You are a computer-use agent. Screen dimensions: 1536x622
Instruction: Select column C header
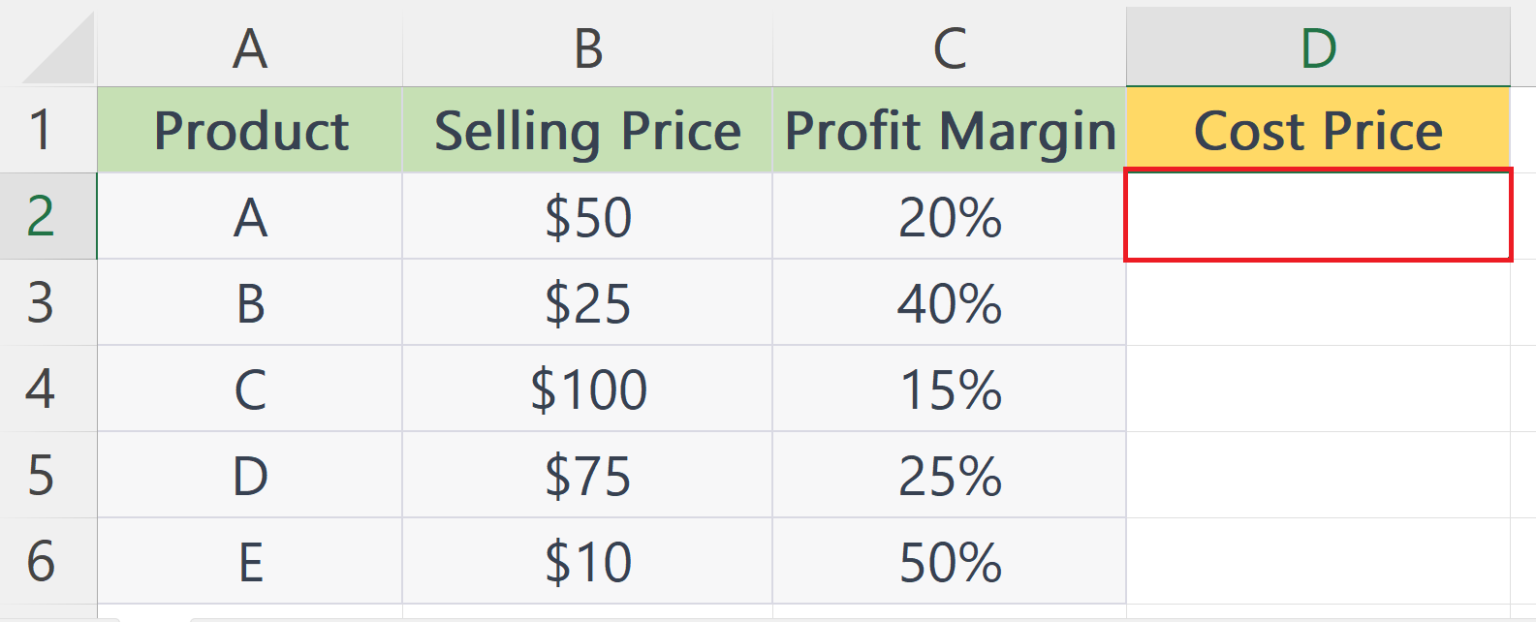coord(949,47)
